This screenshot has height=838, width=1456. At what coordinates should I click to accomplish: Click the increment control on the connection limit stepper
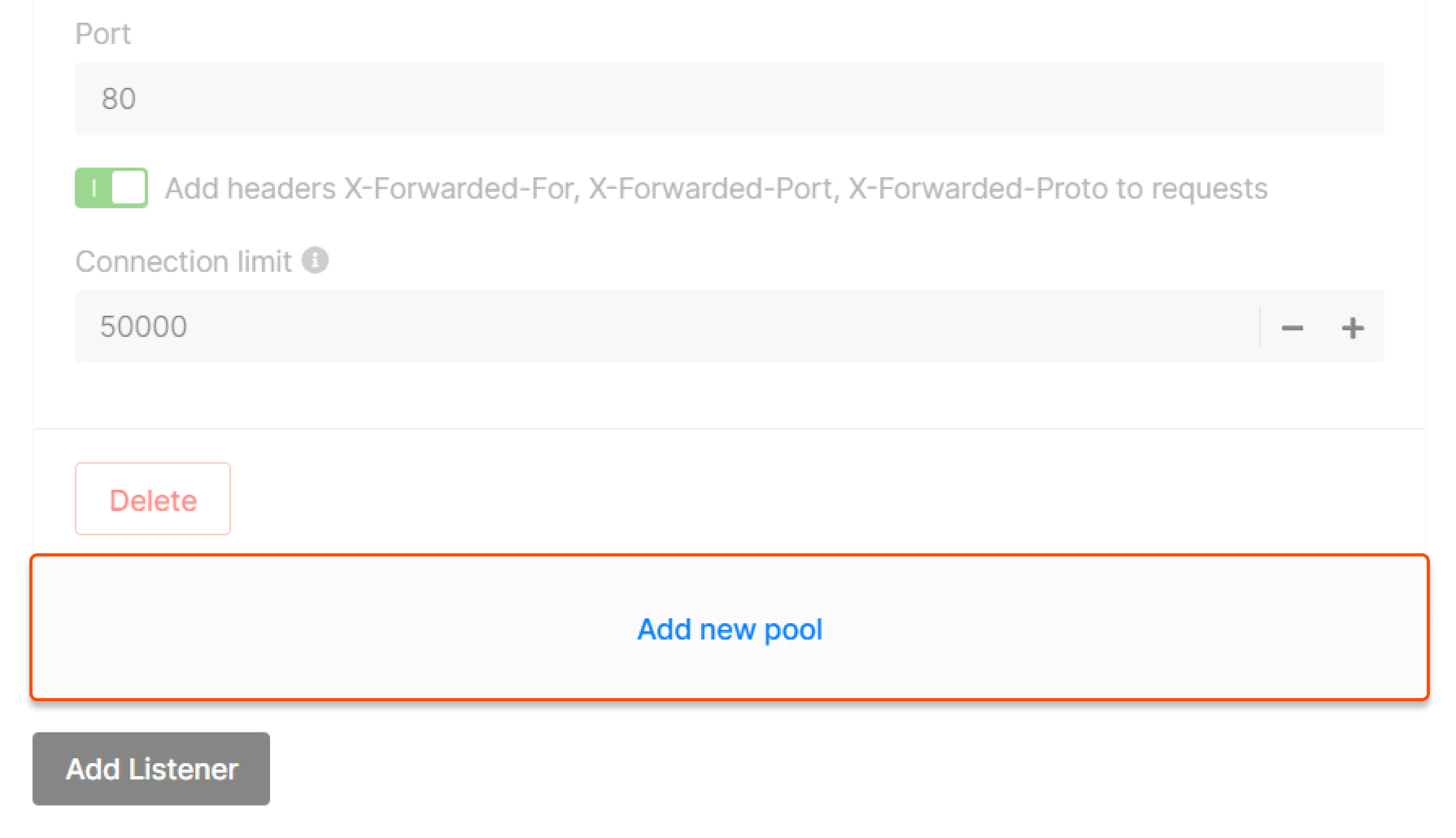(1353, 328)
